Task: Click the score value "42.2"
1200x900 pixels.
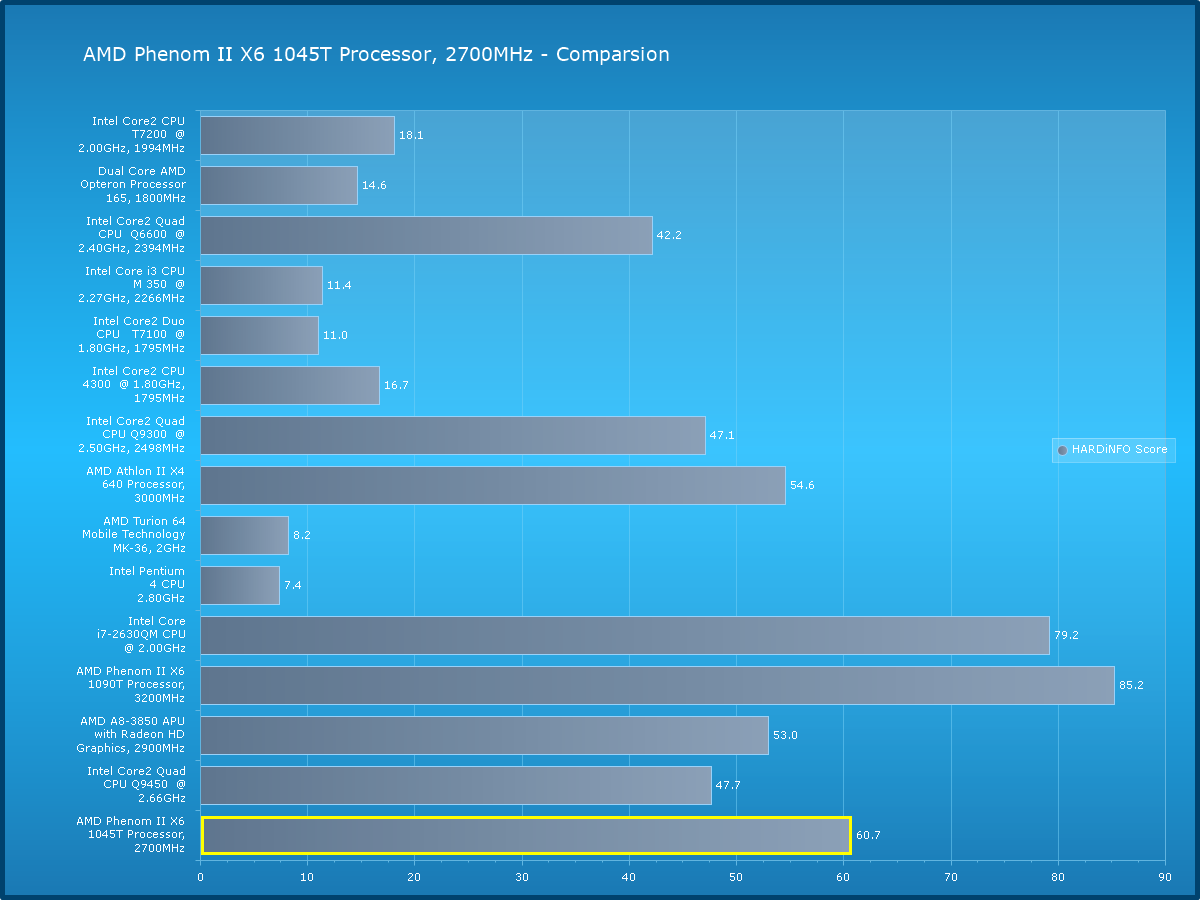Action: (669, 235)
